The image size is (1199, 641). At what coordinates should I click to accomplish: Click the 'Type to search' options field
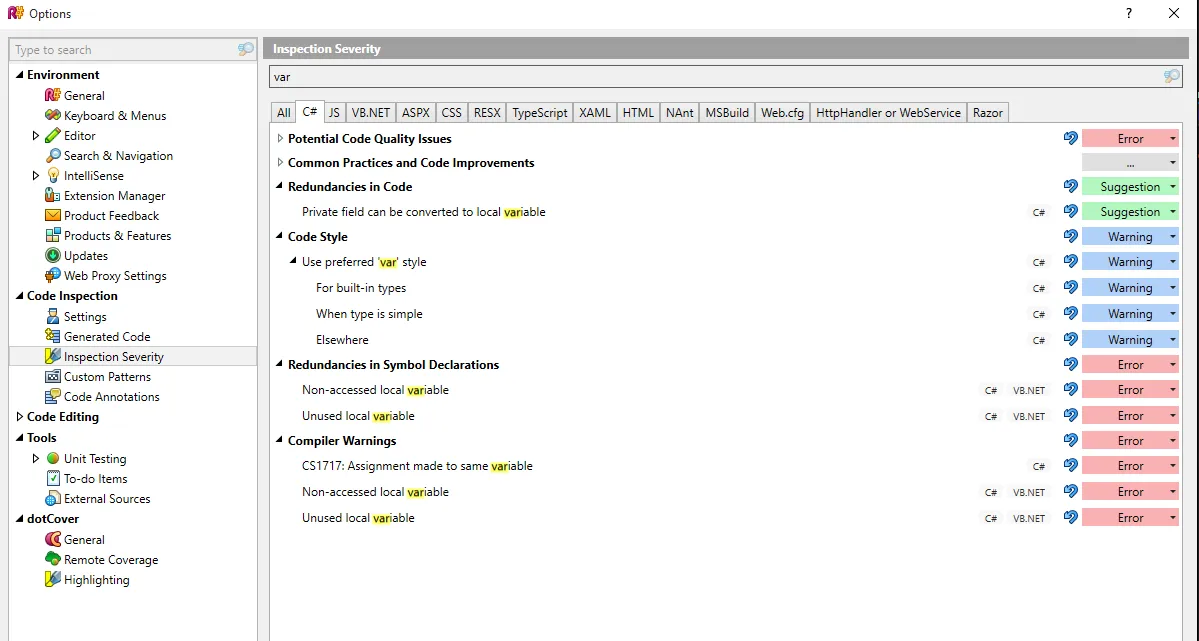tap(133, 50)
